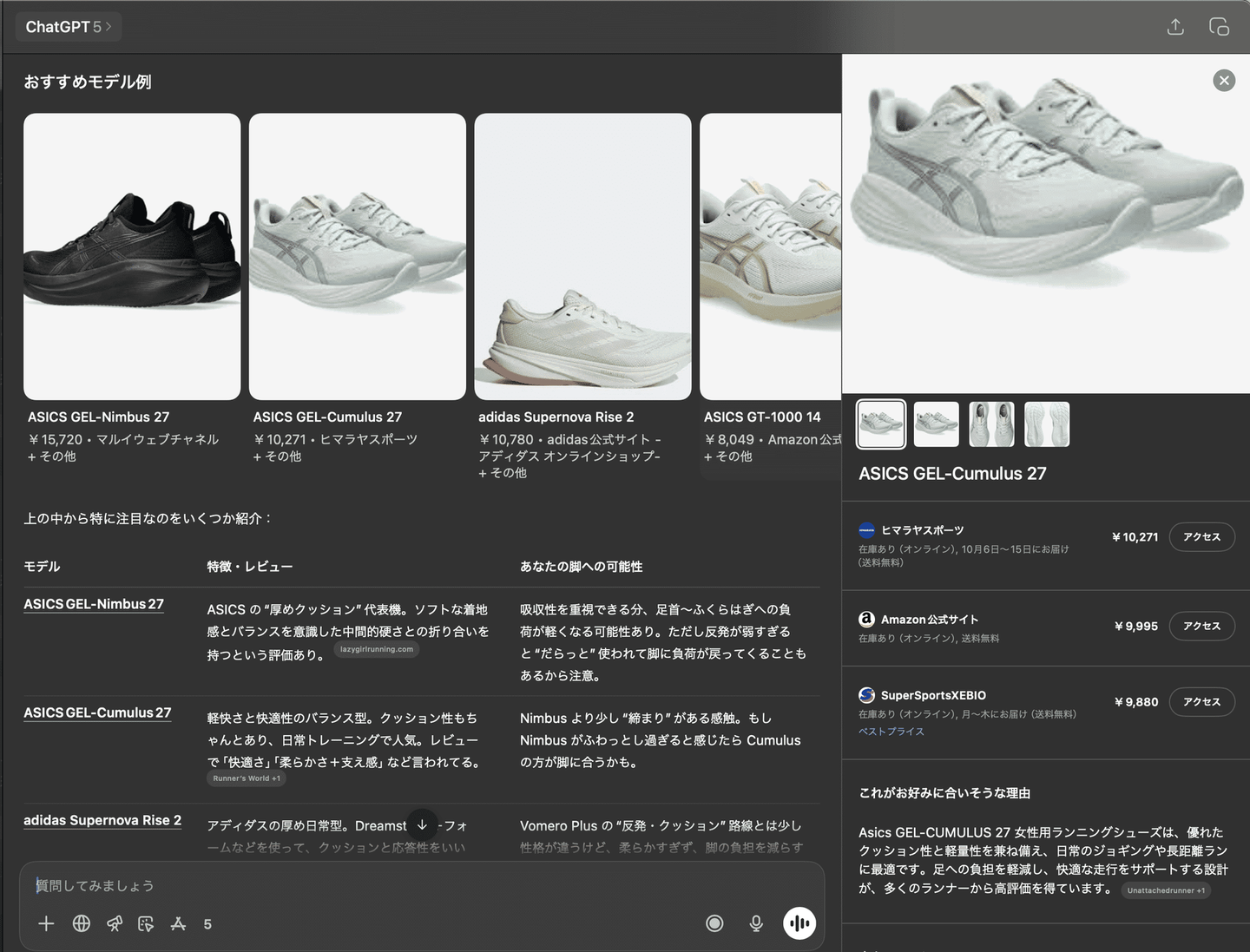This screenshot has height=952, width=1250.
Task: Click the ASICS GEL-Nimbus 27 title under its card
Action: tap(99, 417)
